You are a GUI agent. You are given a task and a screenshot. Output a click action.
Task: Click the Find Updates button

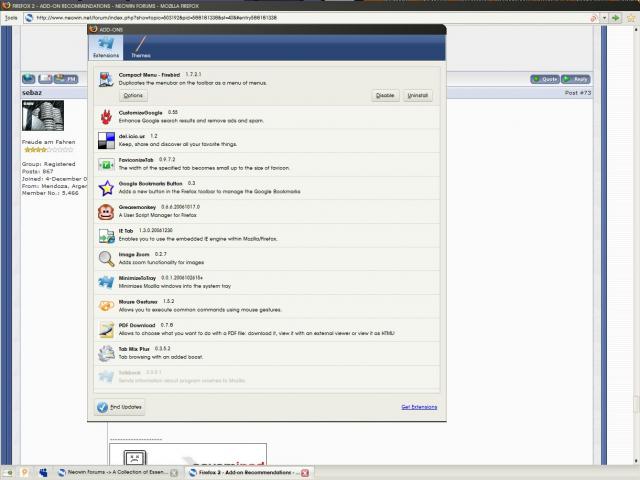pos(120,407)
